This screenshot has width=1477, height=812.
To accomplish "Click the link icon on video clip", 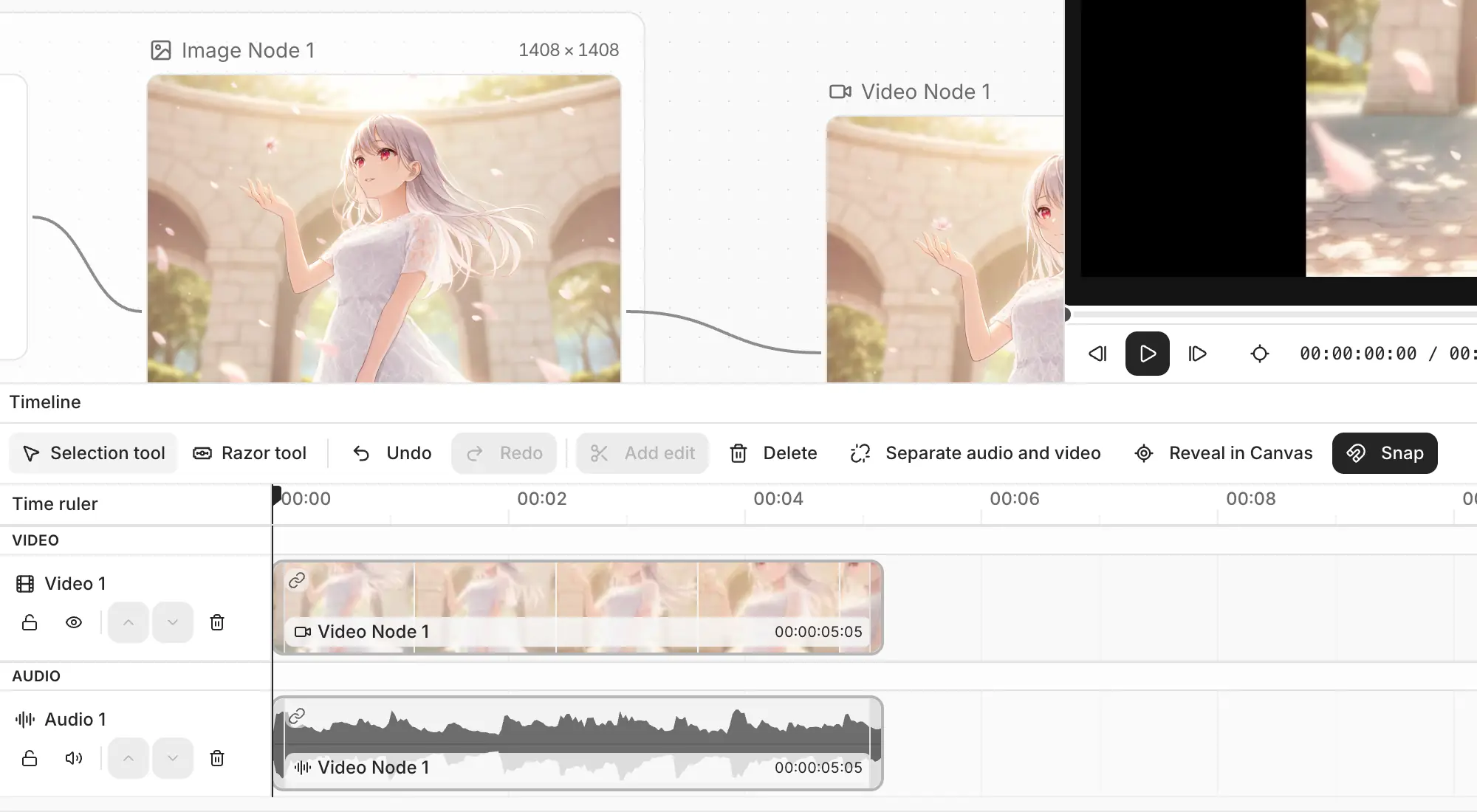I will [x=297, y=580].
